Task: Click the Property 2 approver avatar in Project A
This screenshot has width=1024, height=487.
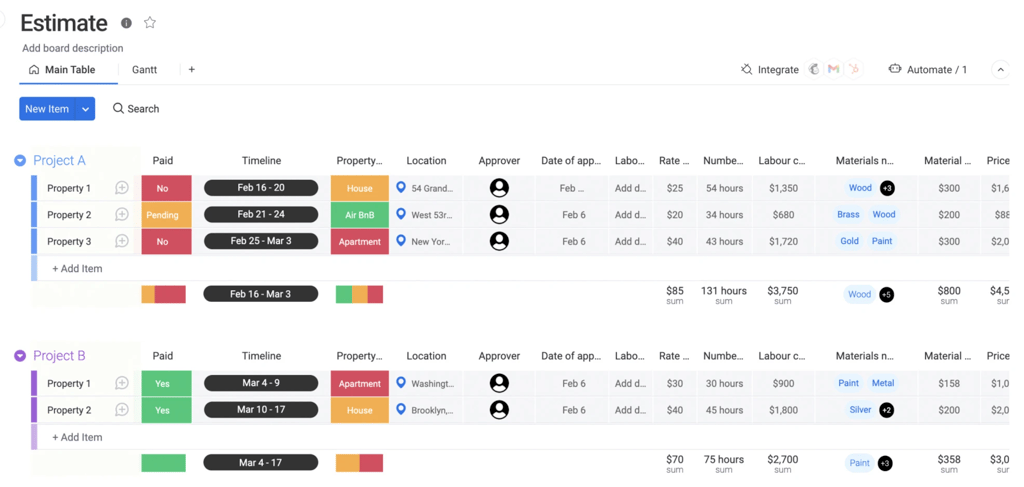Action: pyautogui.click(x=499, y=215)
